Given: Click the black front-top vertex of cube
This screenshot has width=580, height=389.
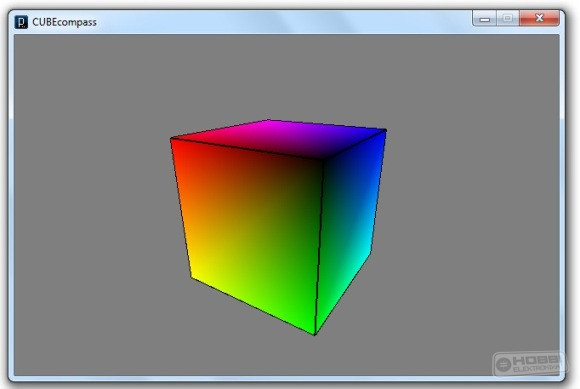Looking at the screenshot, I should tap(322, 159).
